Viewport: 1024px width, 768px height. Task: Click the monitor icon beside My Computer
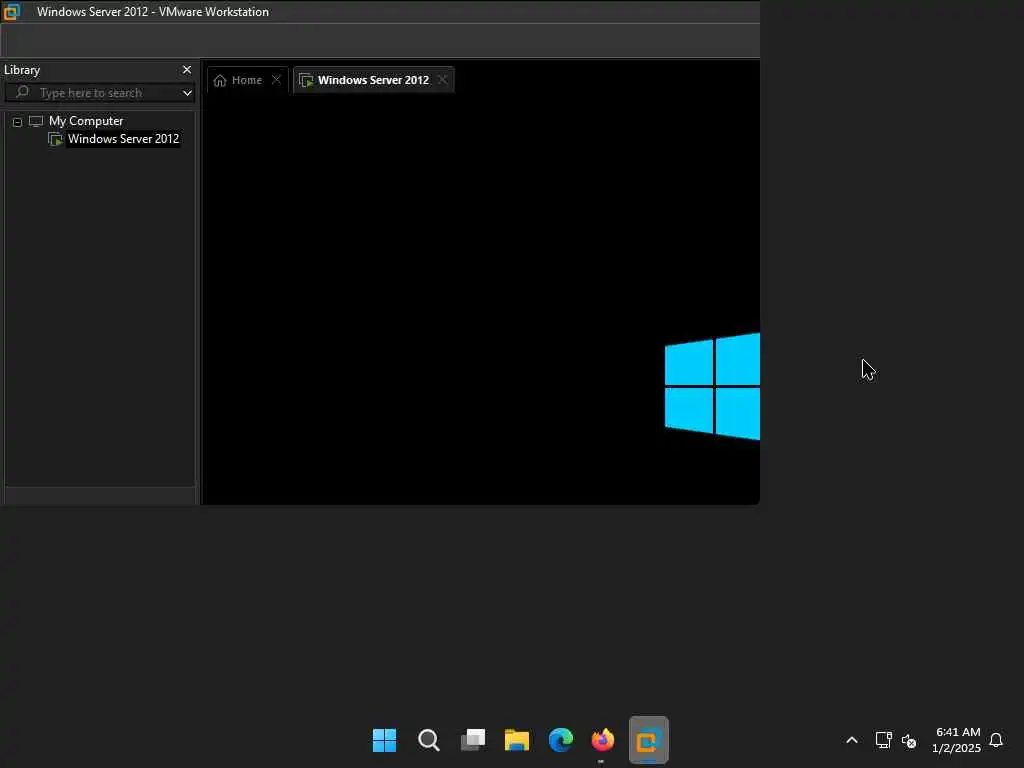coord(36,121)
